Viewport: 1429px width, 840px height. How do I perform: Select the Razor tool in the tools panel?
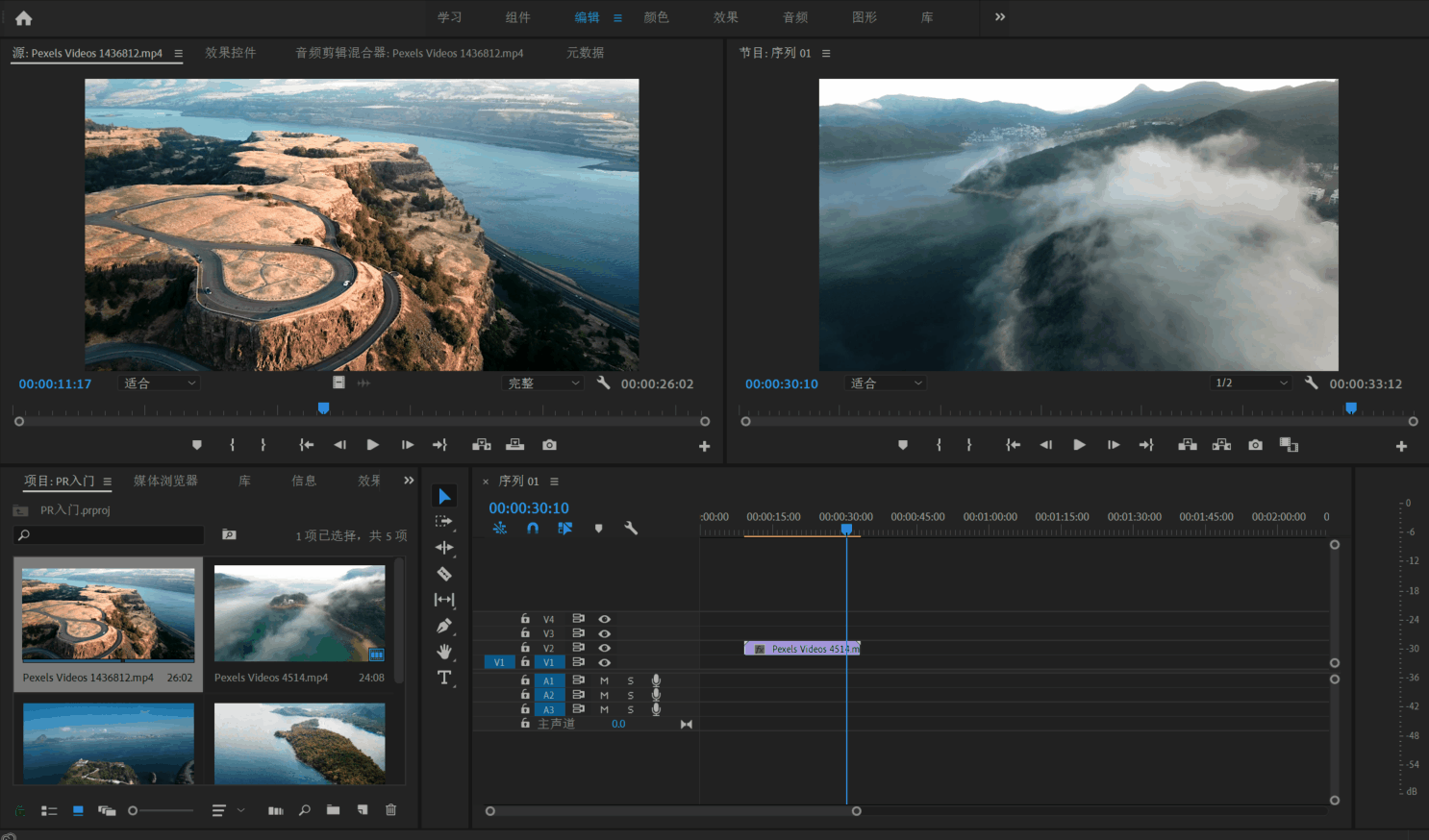click(444, 574)
